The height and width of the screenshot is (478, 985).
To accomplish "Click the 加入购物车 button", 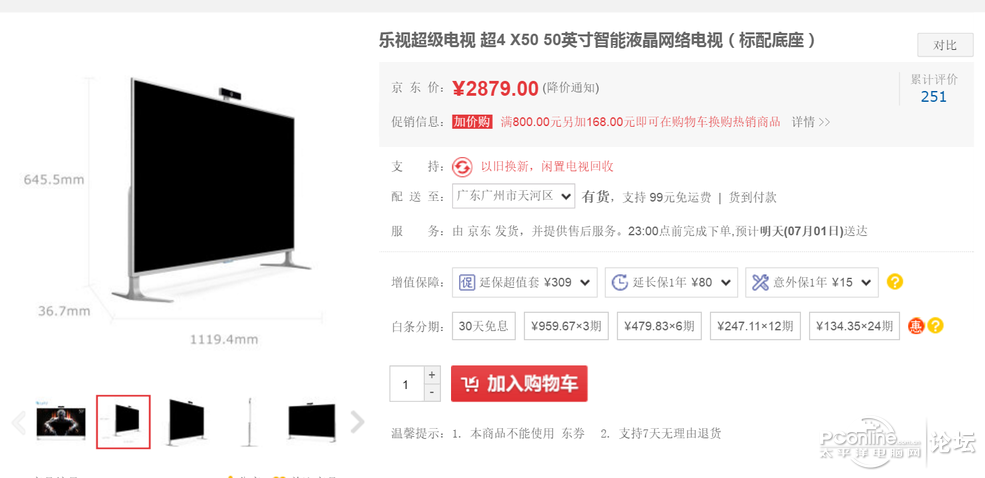I will pos(519,384).
